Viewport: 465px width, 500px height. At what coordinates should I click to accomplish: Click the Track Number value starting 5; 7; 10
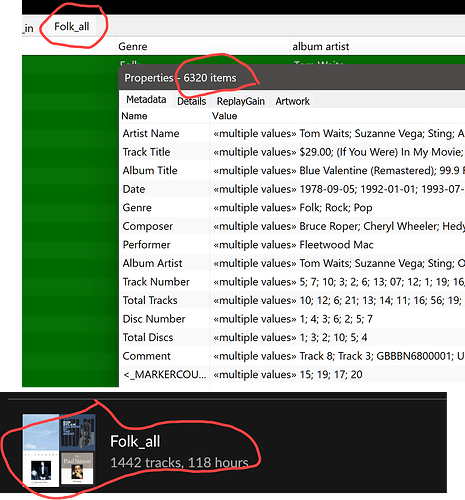pyautogui.click(x=339, y=282)
